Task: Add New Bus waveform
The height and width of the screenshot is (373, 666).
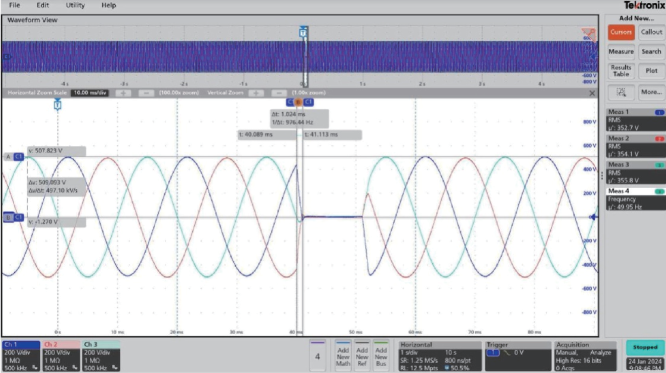Action: (381, 356)
